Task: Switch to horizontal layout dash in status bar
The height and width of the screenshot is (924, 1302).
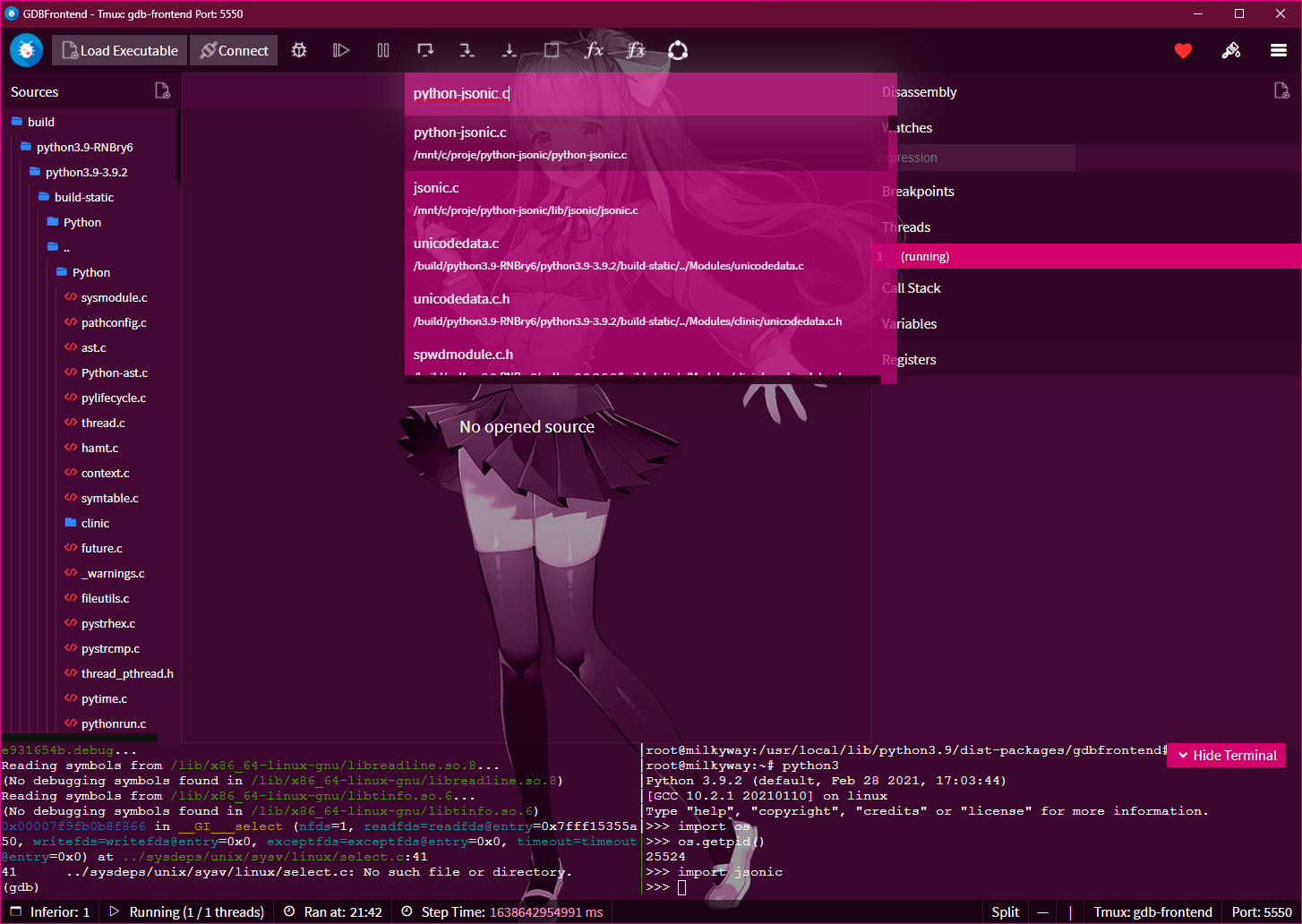Action: click(1042, 911)
